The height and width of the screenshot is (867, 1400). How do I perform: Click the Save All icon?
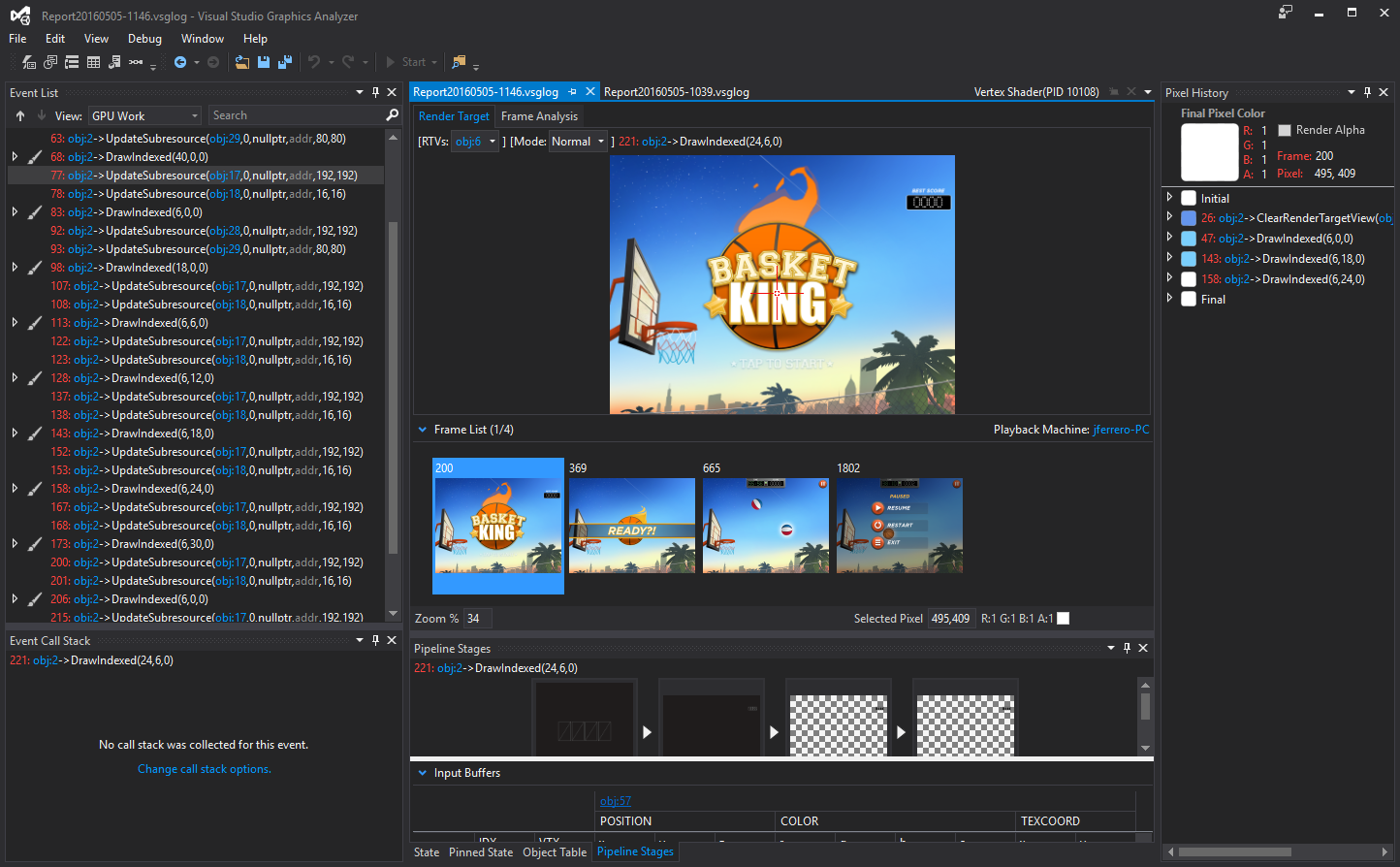285,62
